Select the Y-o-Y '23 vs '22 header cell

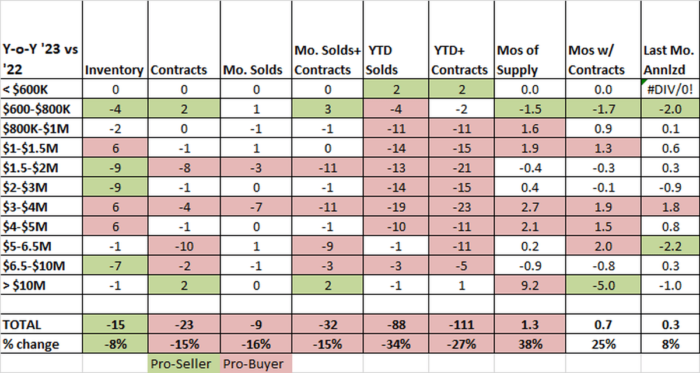click(41, 40)
